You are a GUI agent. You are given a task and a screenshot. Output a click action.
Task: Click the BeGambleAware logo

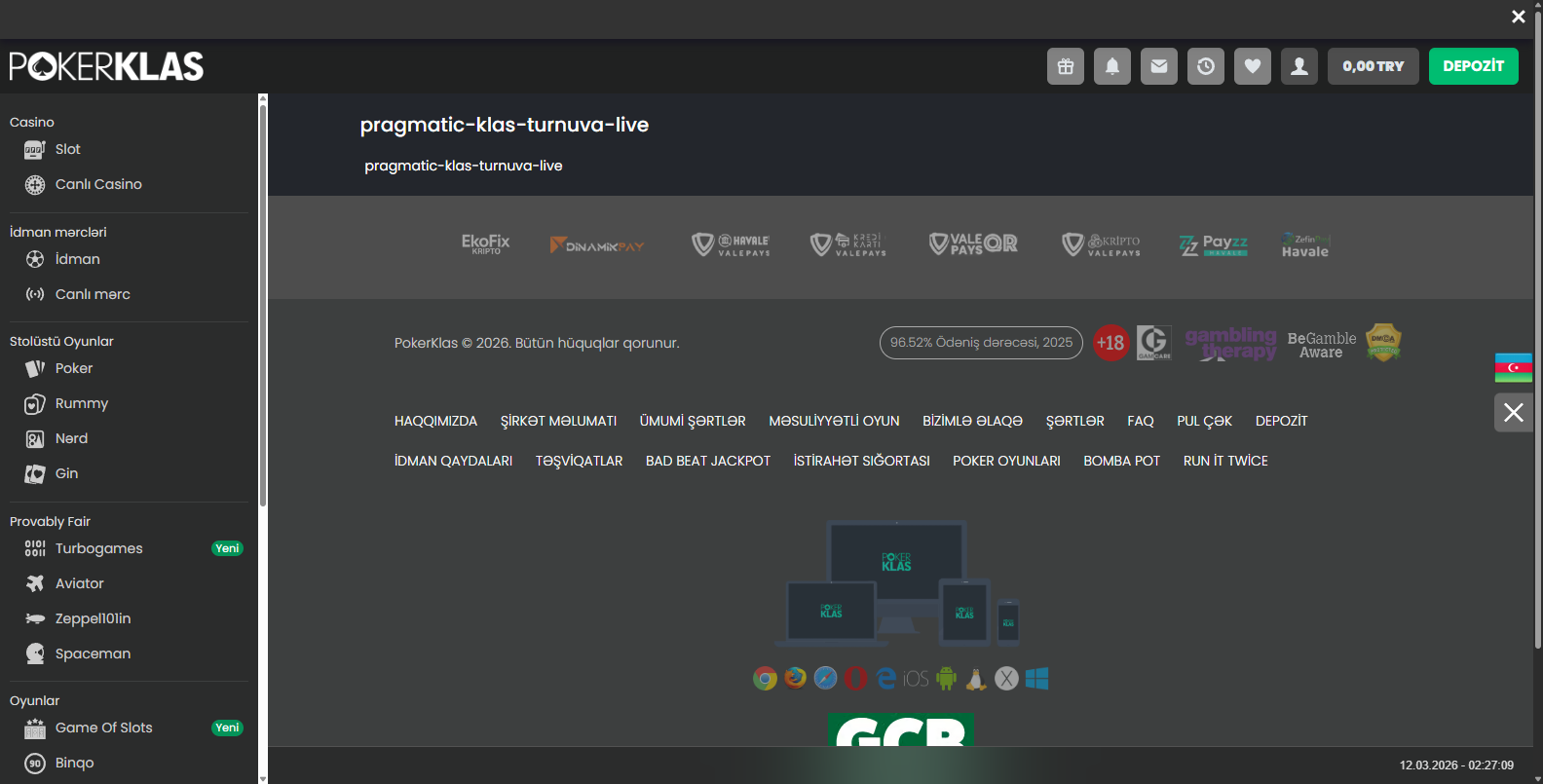tap(1322, 345)
